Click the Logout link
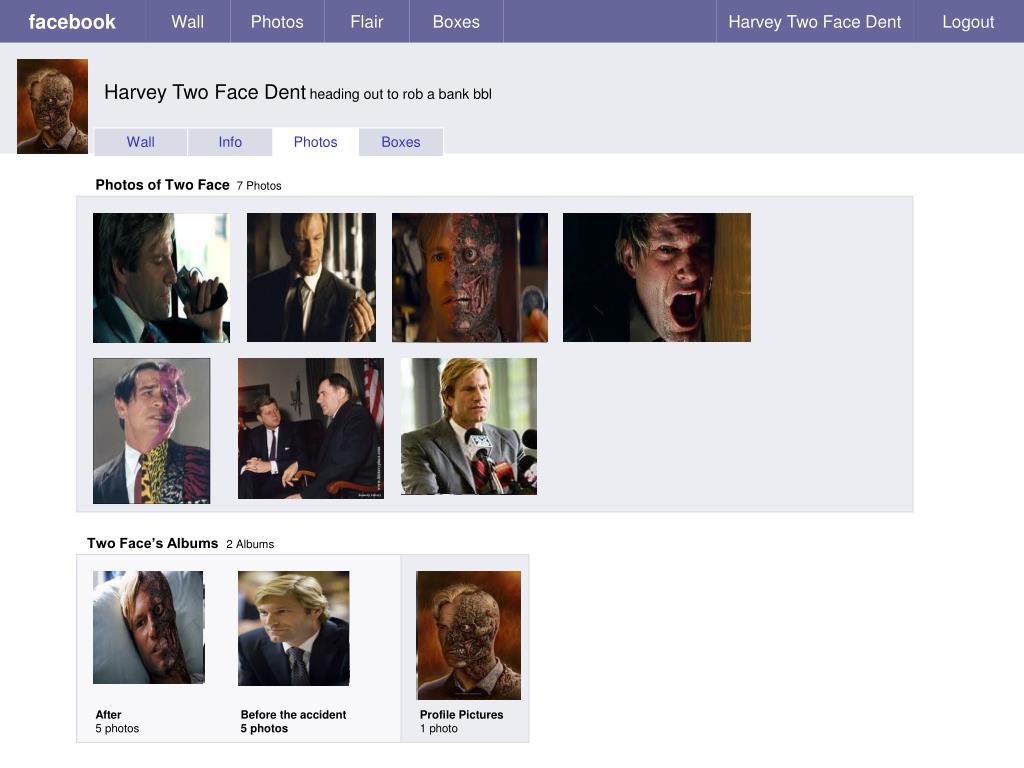Image resolution: width=1024 pixels, height=768 pixels. click(x=968, y=22)
